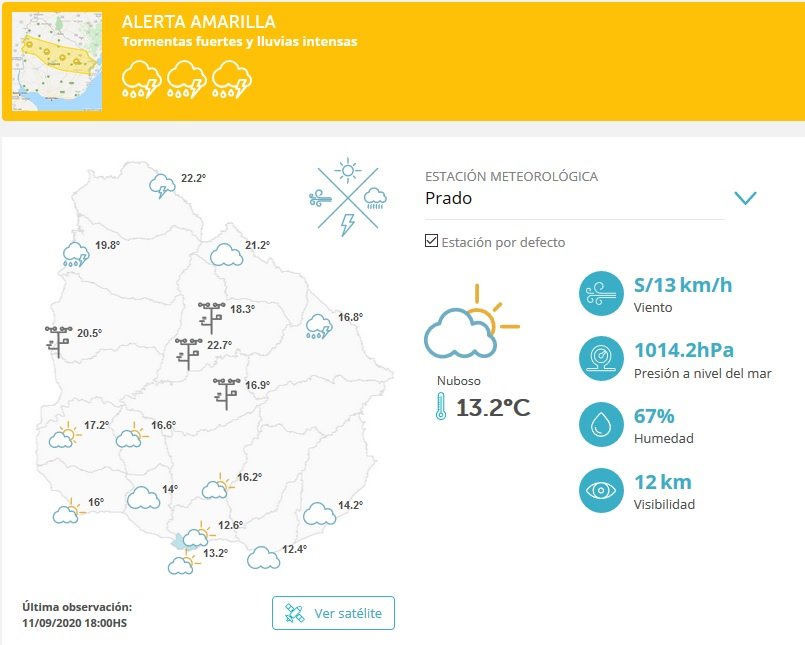
Task: Click the humidity droplet icon
Action: (x=601, y=425)
